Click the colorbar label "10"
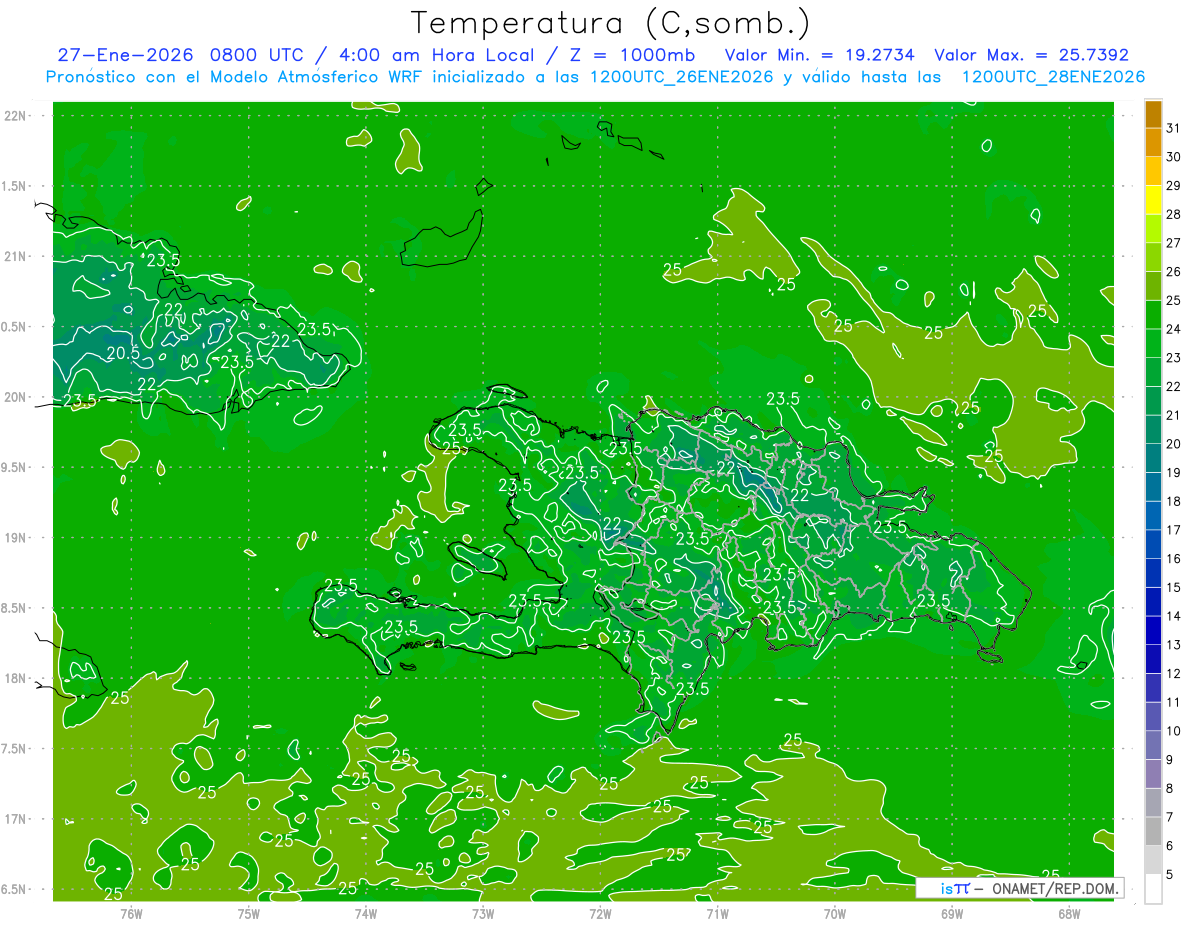The image size is (1200, 927). (1174, 731)
